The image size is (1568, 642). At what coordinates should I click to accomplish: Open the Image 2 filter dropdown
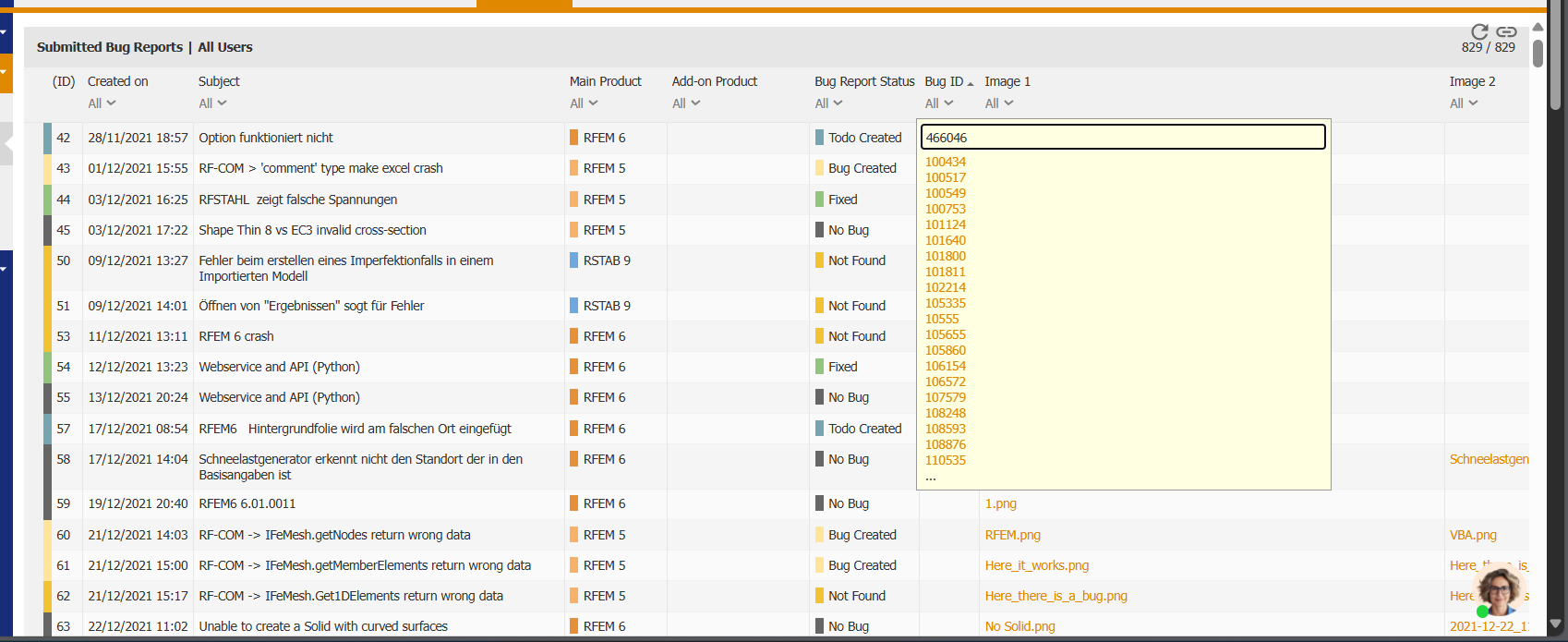coord(1464,103)
